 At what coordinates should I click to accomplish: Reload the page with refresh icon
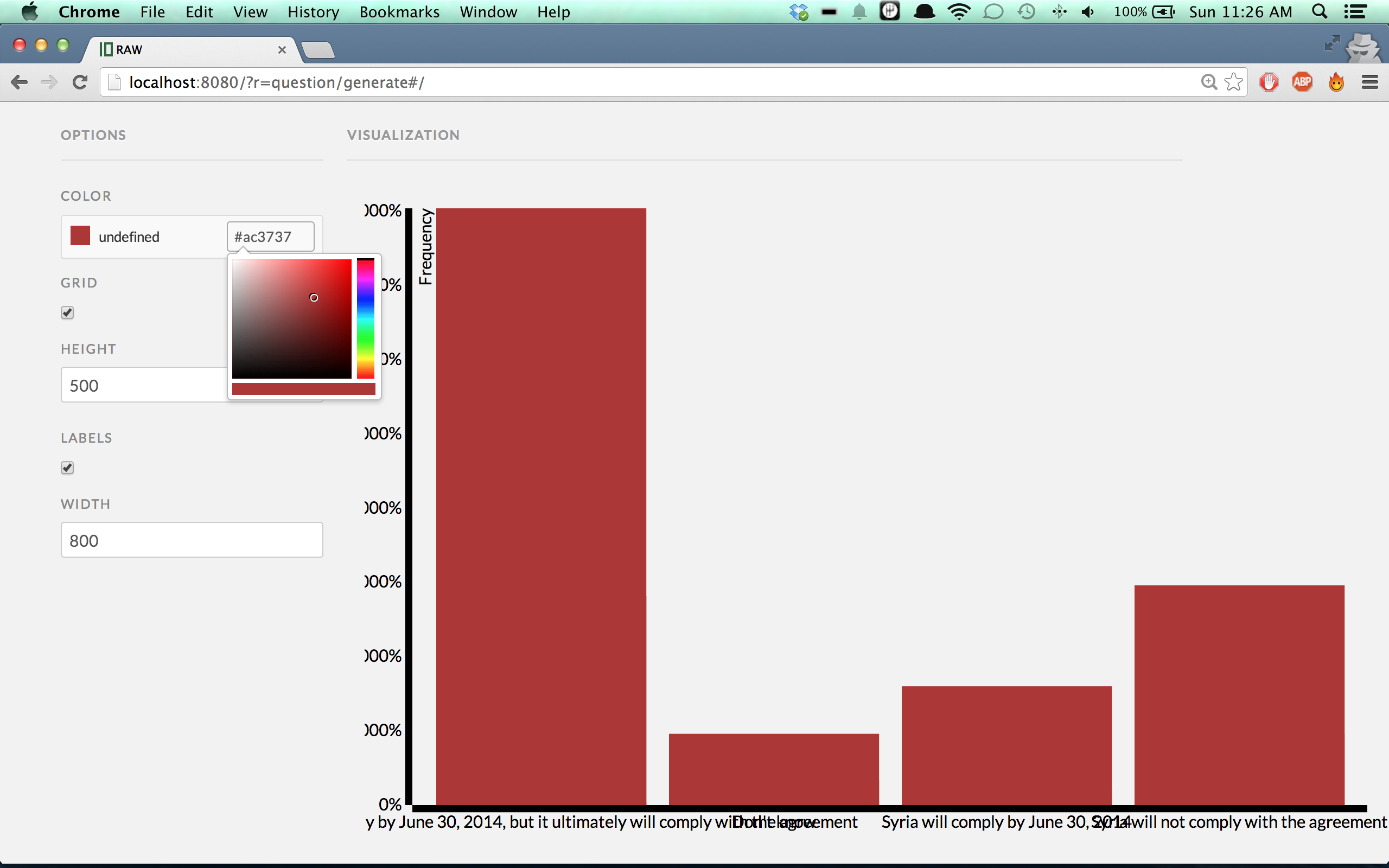coord(80,82)
